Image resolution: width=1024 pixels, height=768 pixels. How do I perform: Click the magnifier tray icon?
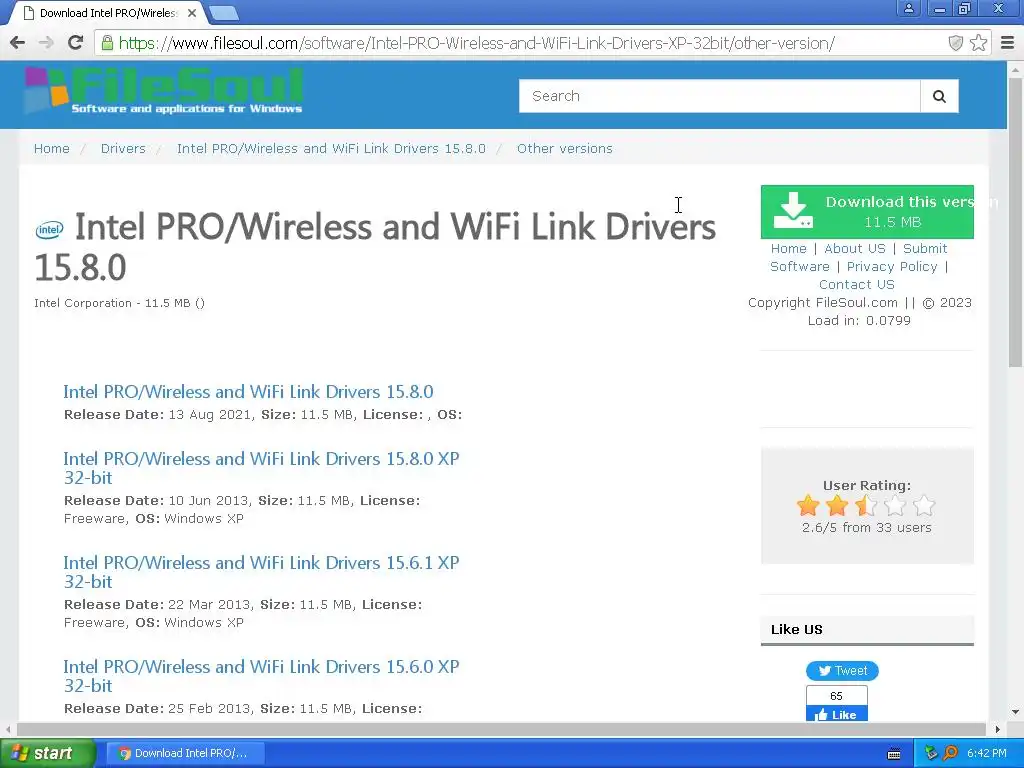(x=950, y=753)
